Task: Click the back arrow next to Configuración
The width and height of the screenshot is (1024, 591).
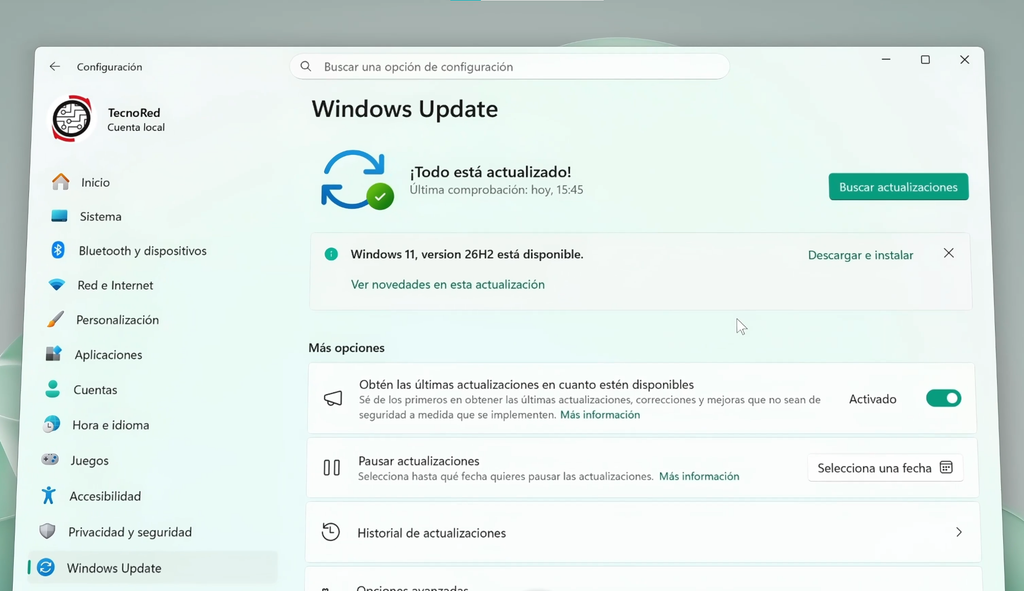Action: 55,67
